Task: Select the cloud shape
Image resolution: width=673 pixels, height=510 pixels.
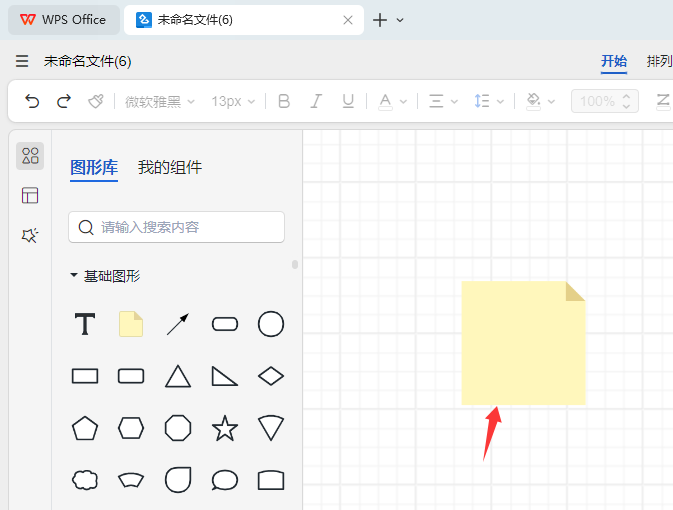Action: coord(85,480)
